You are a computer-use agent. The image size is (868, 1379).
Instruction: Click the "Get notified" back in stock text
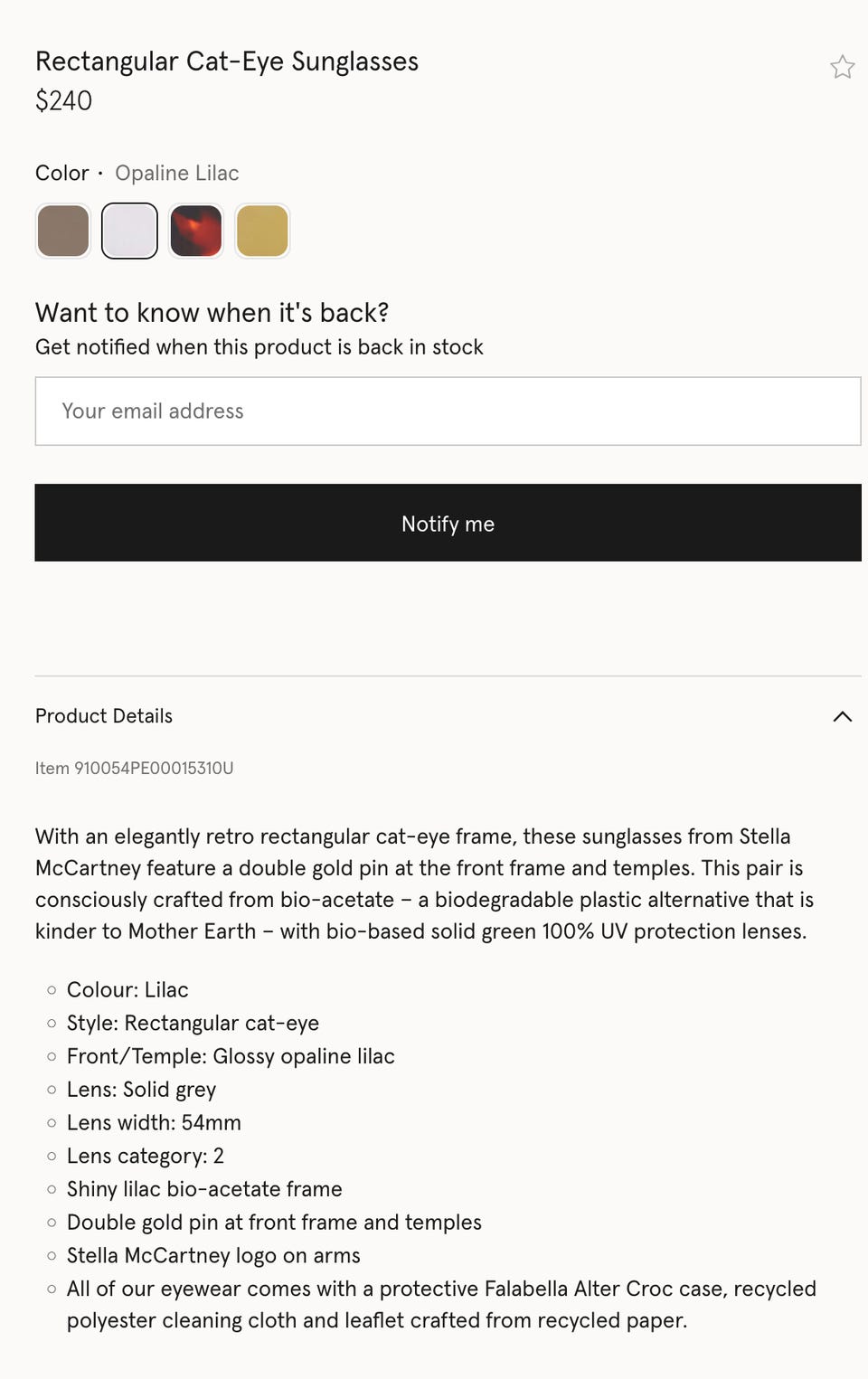[x=259, y=347]
